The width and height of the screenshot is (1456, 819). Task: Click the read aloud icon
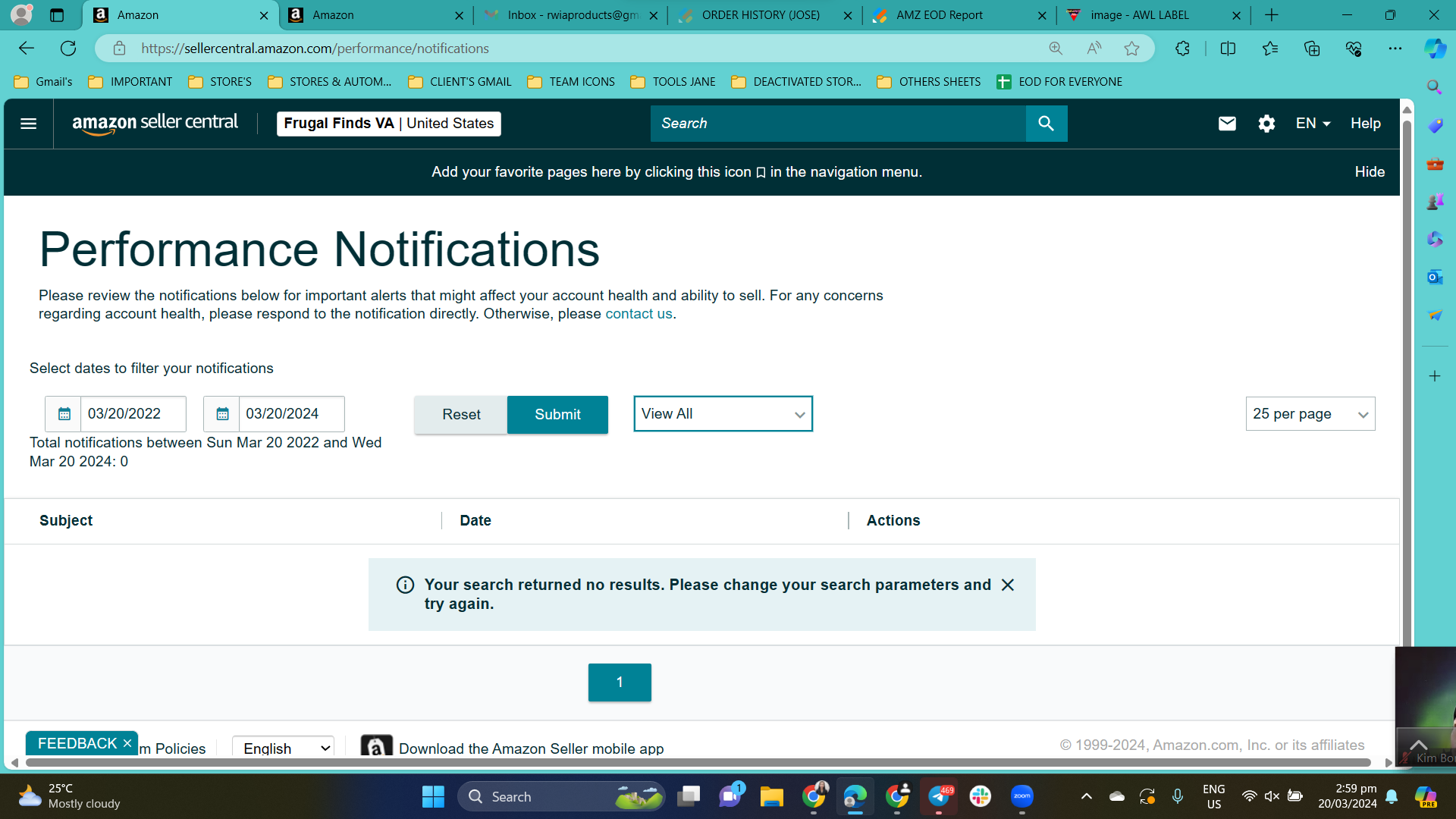coord(1094,49)
